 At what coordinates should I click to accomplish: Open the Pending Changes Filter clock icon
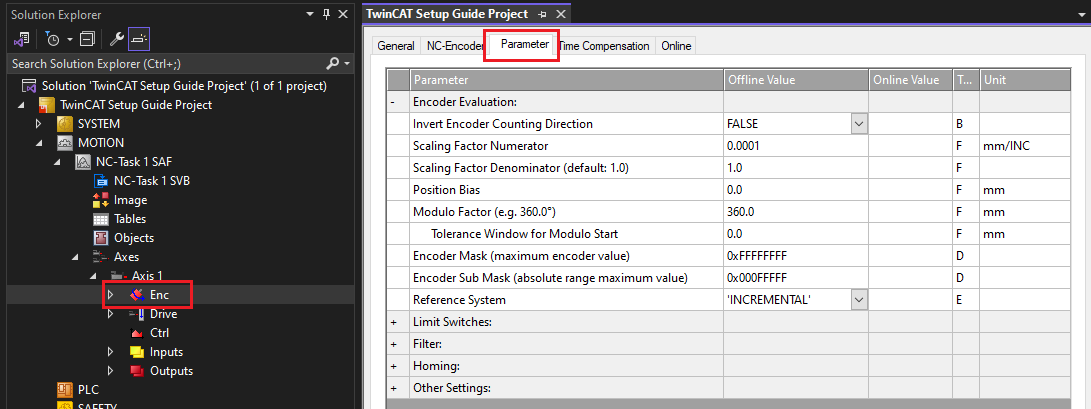[53, 39]
